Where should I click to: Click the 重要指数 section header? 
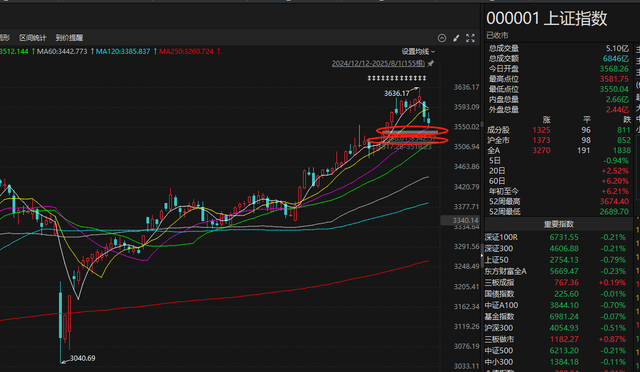click(558, 224)
